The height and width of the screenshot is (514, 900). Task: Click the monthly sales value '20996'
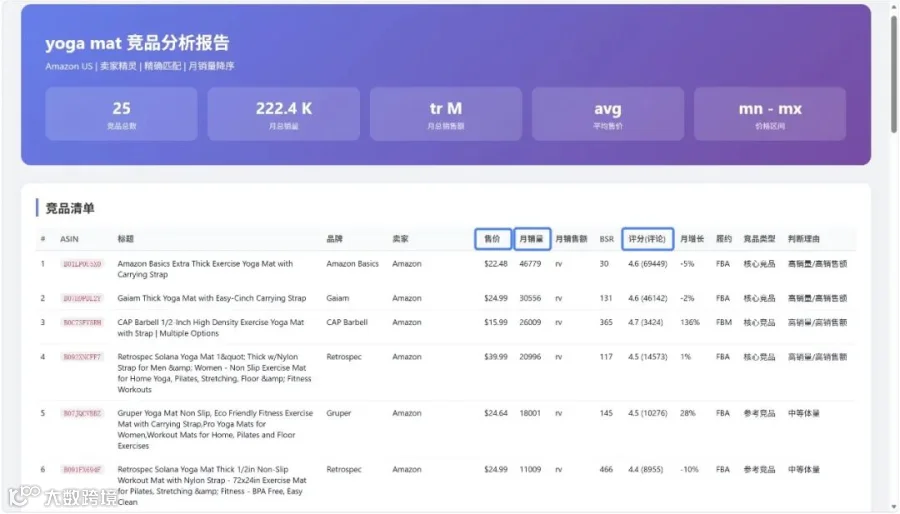point(530,357)
